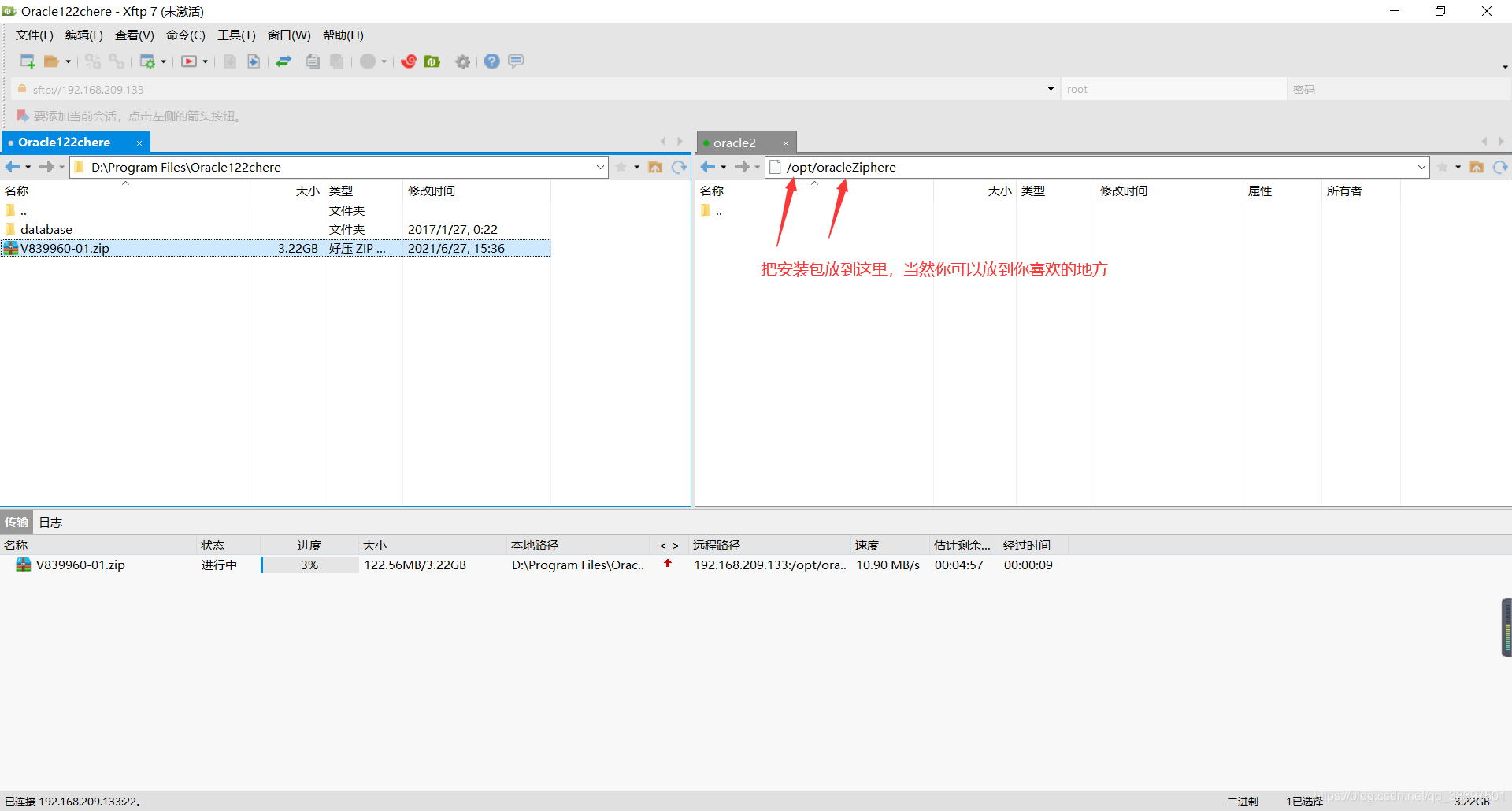Click the 3% transfer progress bar
This screenshot has width=1512, height=811.
309,565
